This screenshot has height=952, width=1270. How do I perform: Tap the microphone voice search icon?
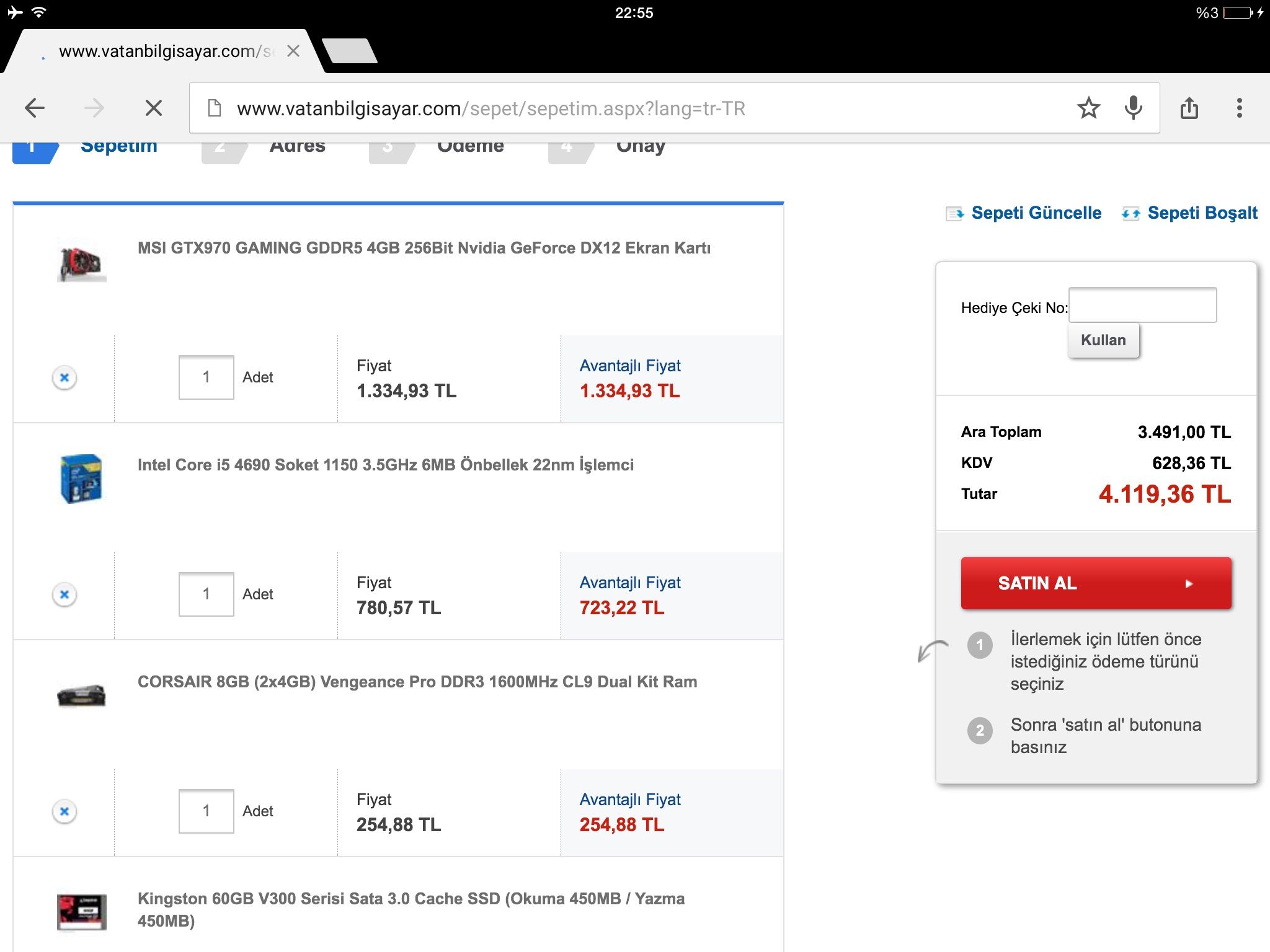pos(1133,108)
